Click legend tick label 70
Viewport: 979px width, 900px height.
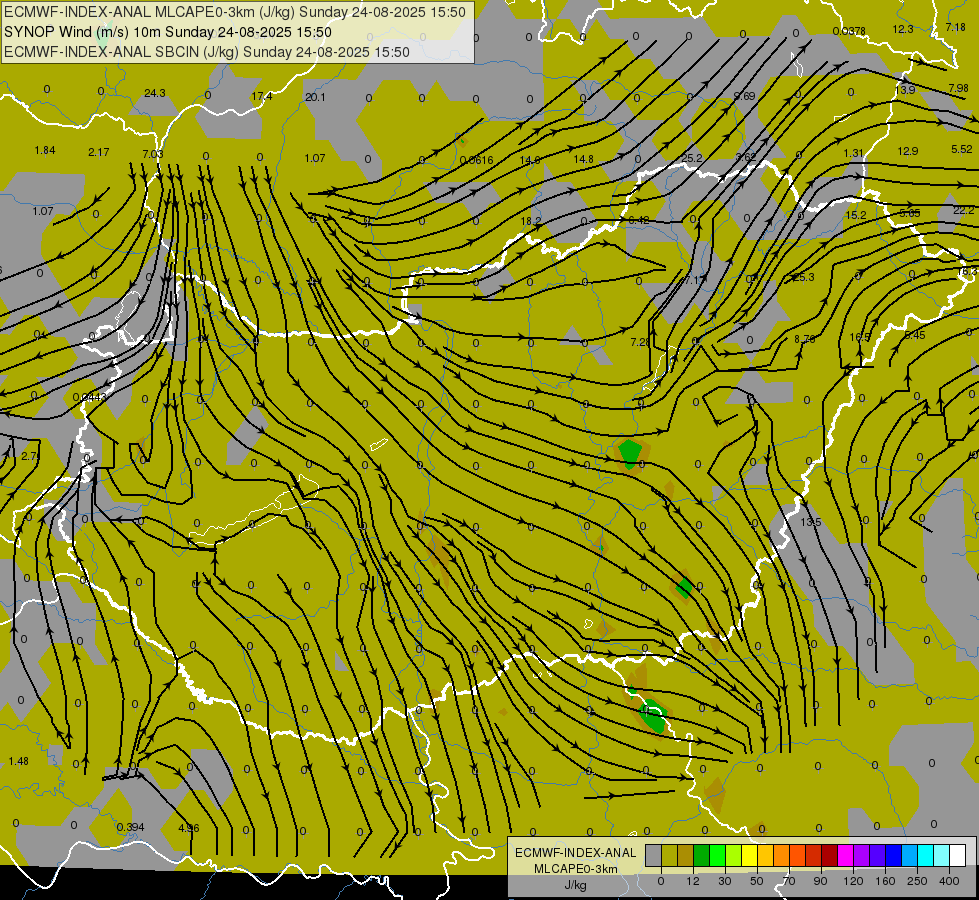(789, 881)
